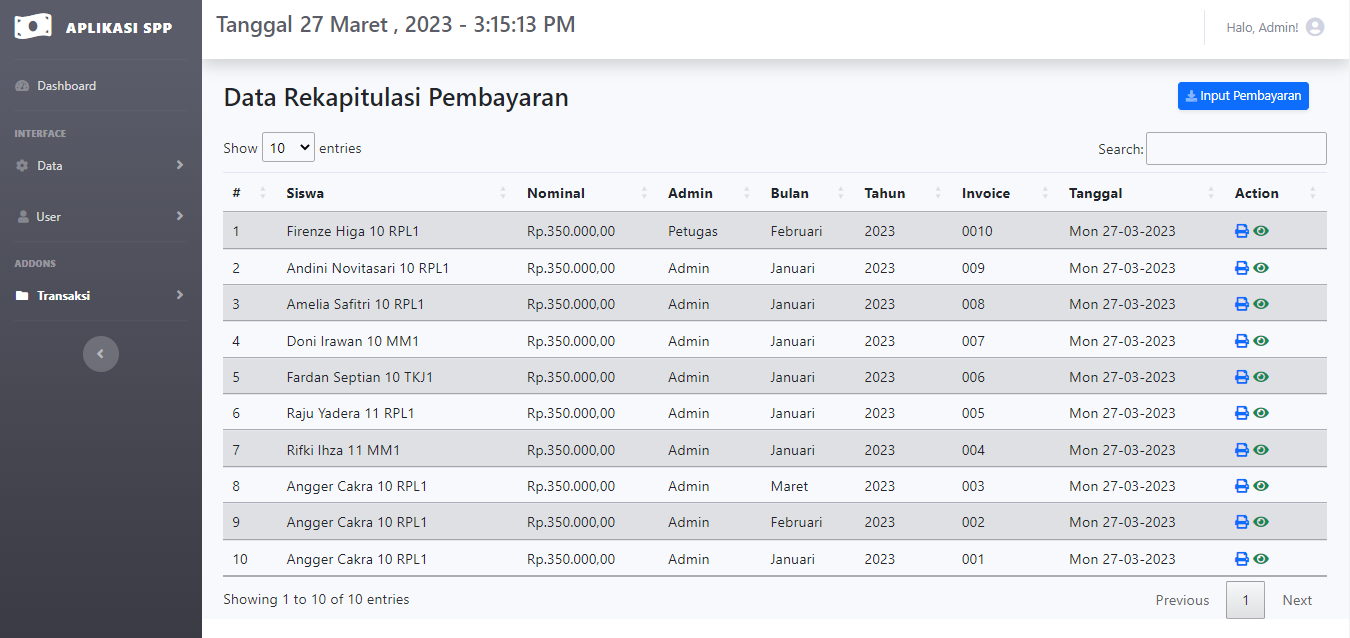Select the view icon for Rifki Ihza's payment
Image resolution: width=1350 pixels, height=638 pixels.
(x=1261, y=449)
